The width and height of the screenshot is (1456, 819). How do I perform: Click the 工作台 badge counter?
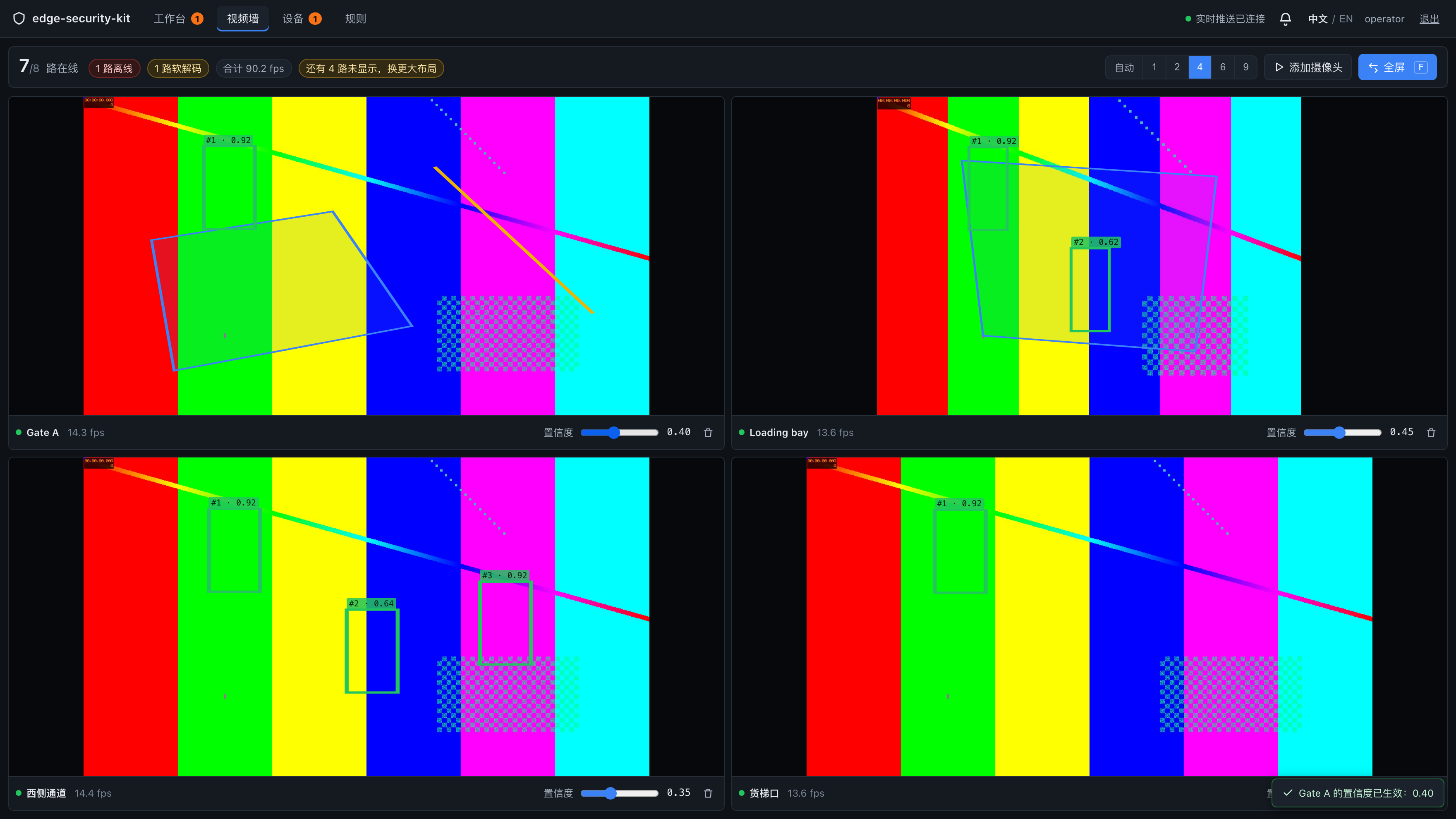(197, 19)
